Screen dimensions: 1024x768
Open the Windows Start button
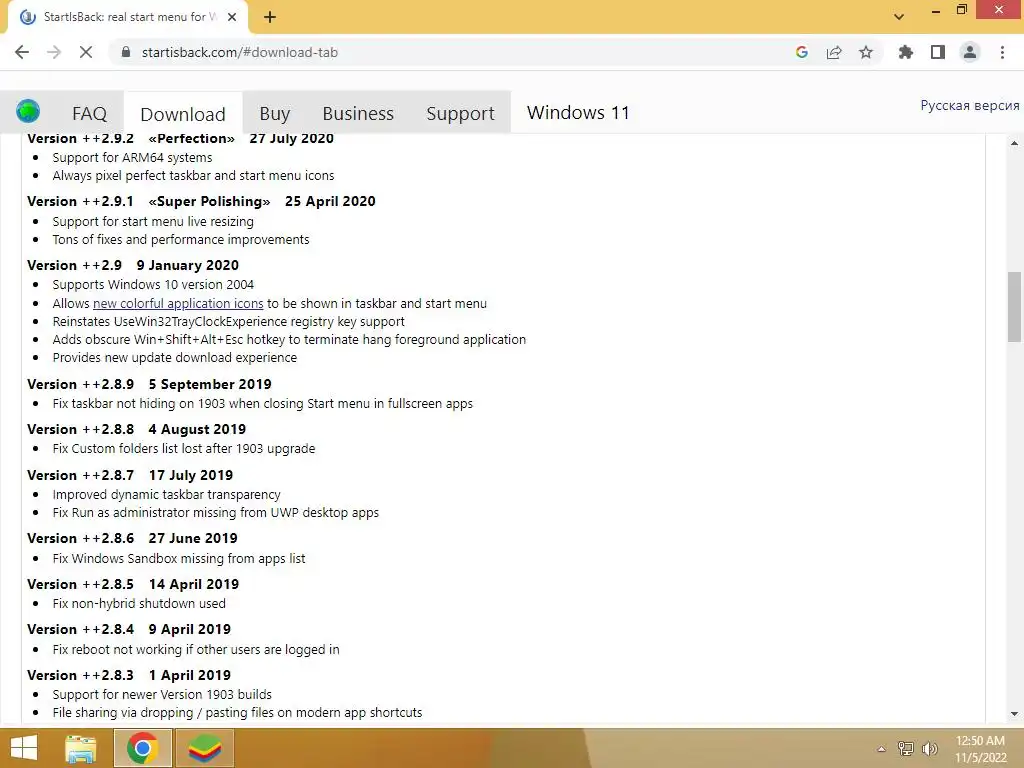[24, 748]
